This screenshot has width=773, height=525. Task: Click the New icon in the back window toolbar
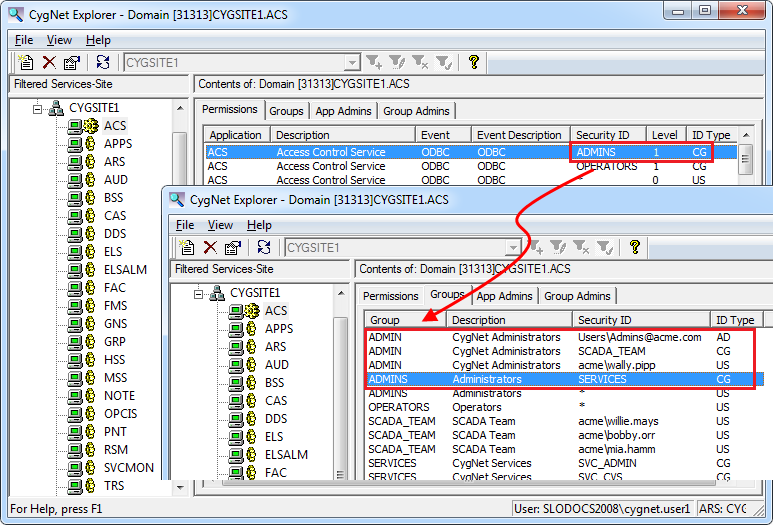[26, 62]
